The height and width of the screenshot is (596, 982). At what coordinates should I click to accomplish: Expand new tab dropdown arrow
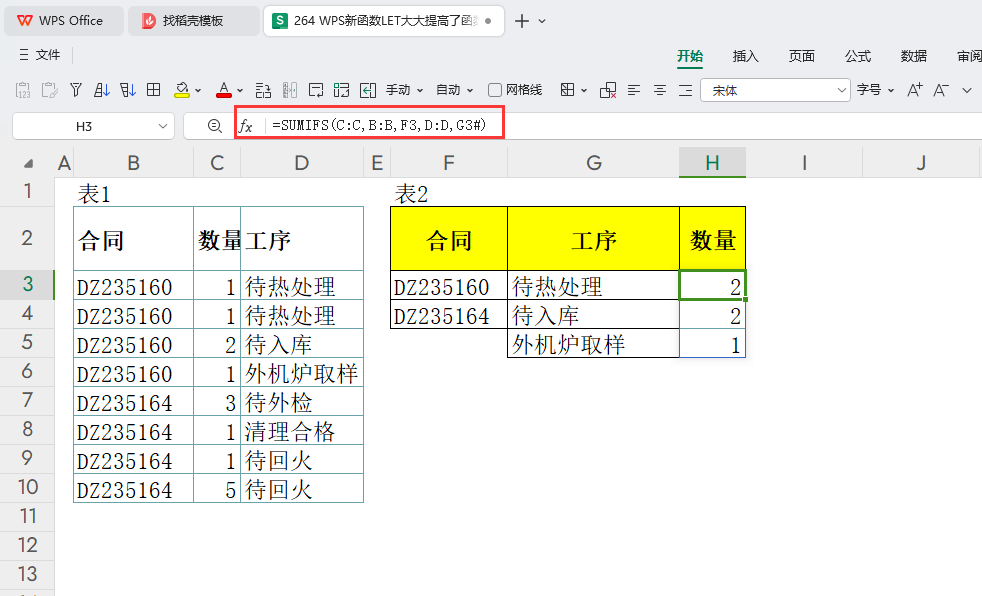(542, 21)
